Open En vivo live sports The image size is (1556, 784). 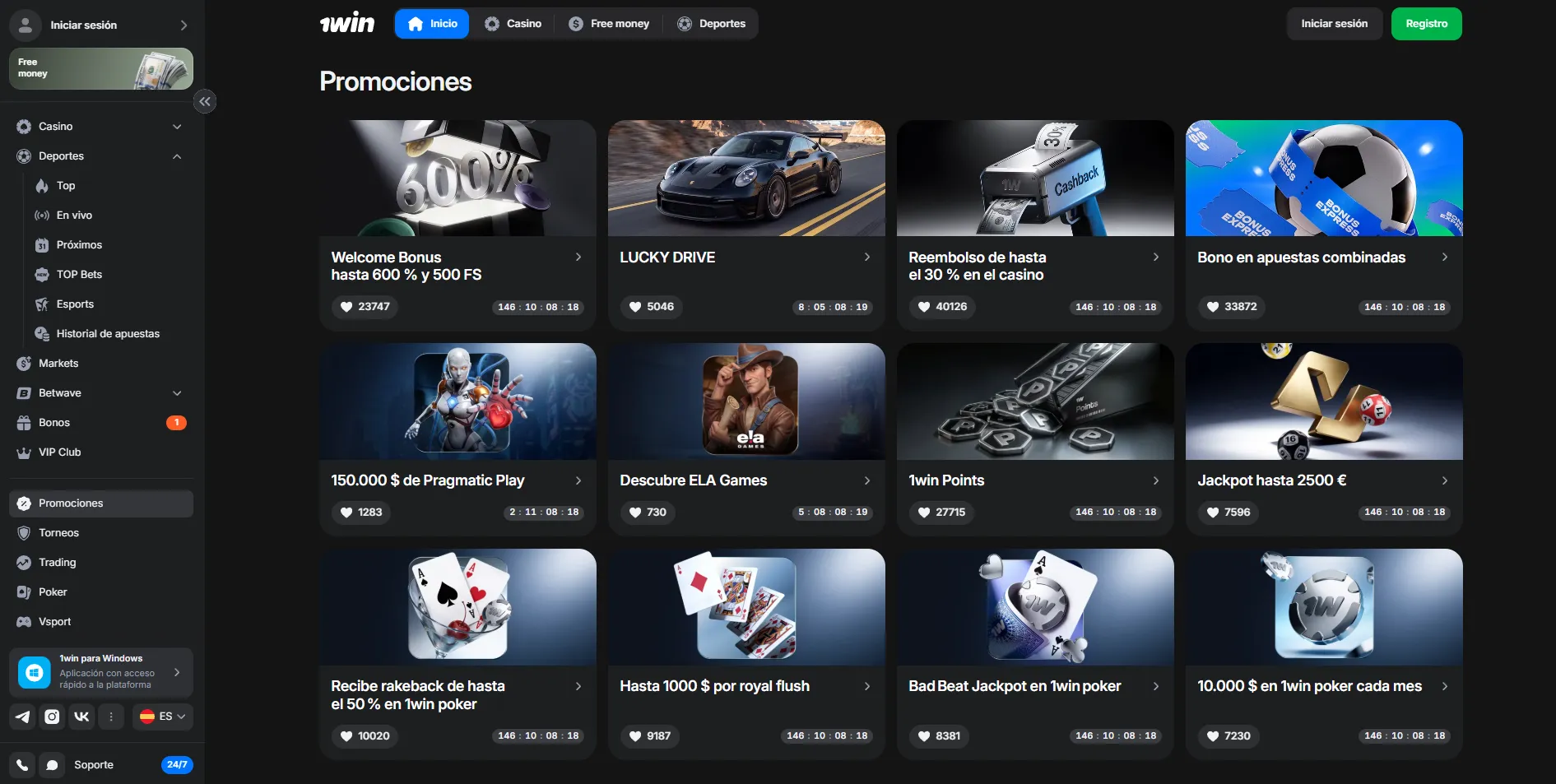click(x=74, y=216)
